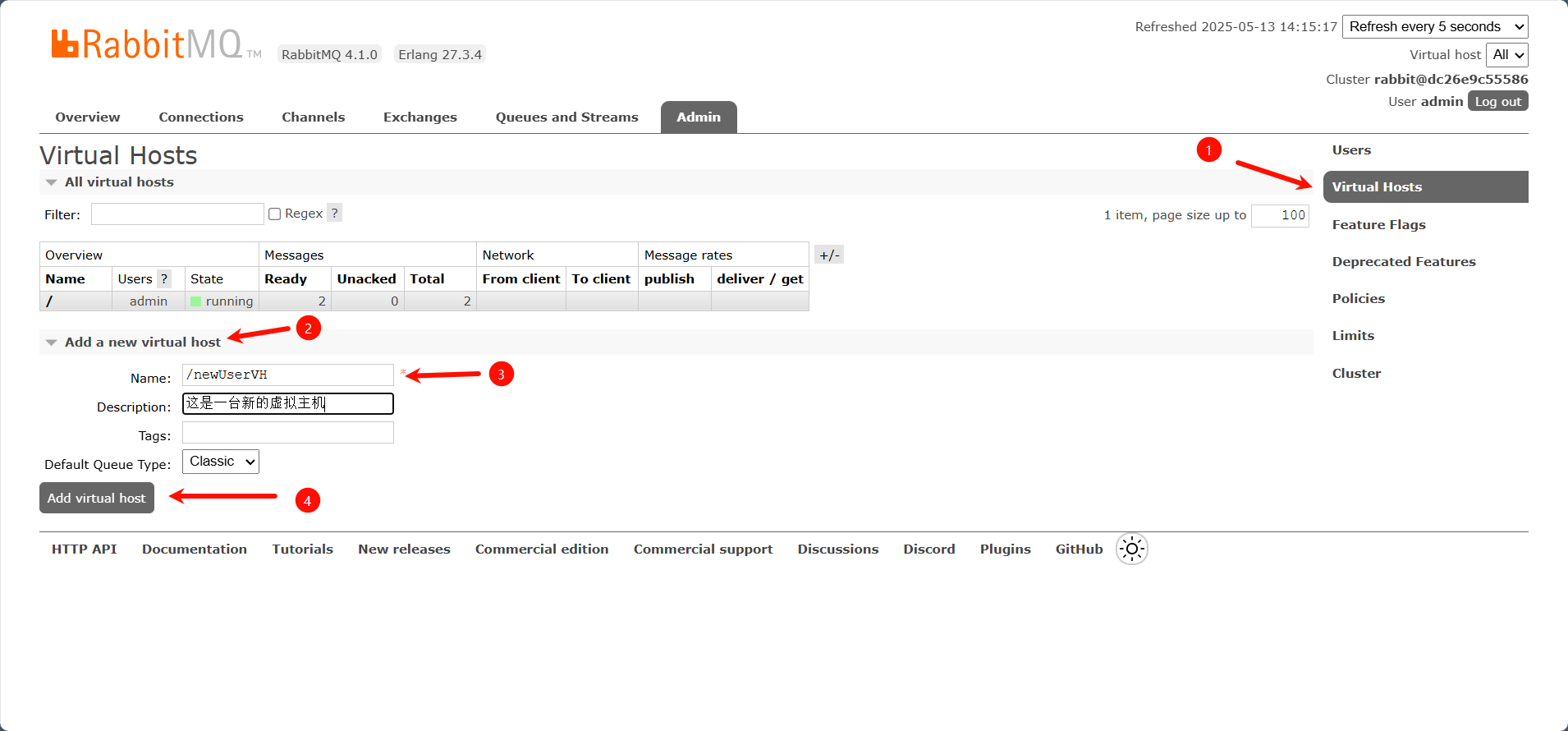The width and height of the screenshot is (1568, 731).
Task: Open the / virtual host link
Action: pyautogui.click(x=50, y=301)
